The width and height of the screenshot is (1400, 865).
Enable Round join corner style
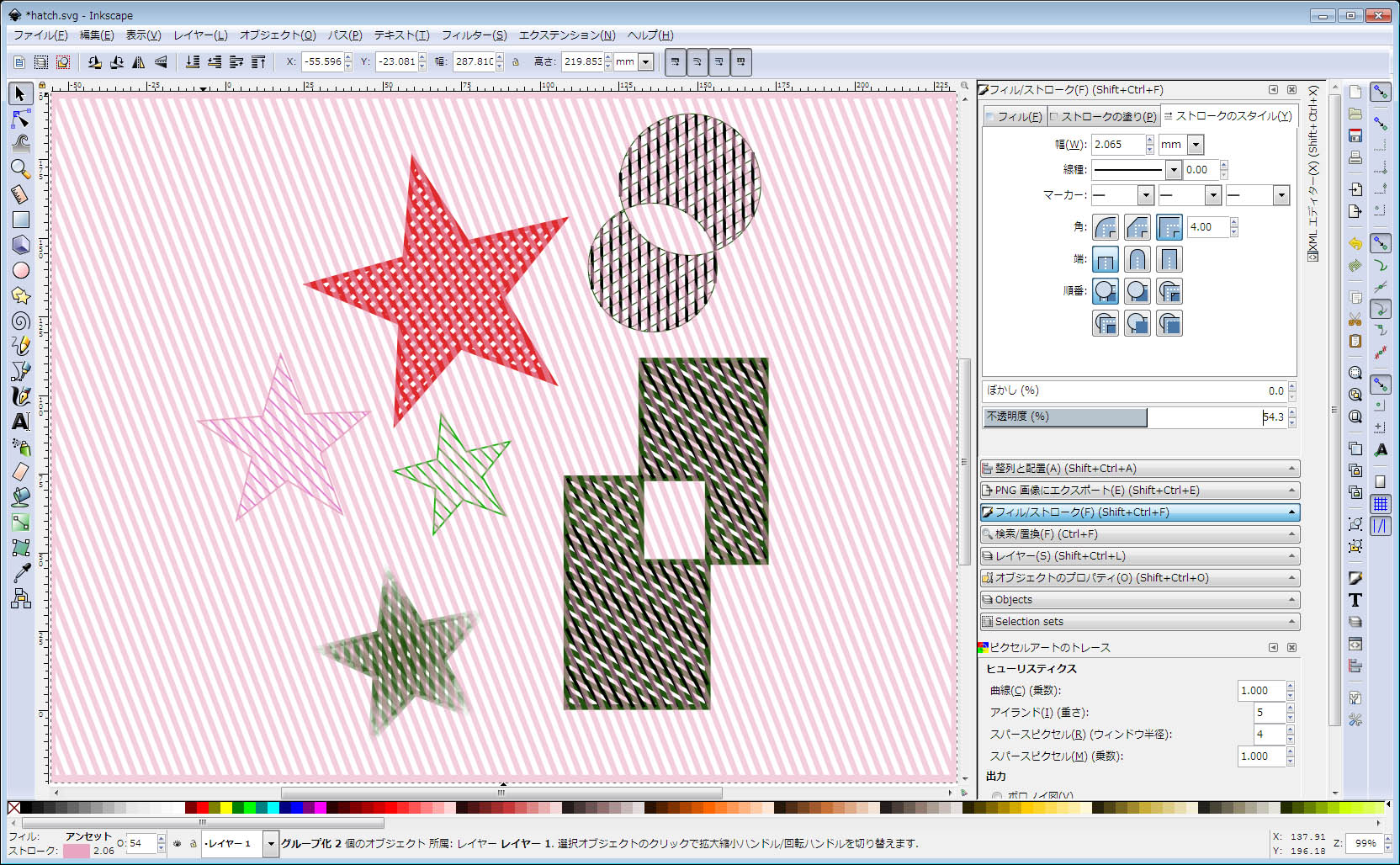pyautogui.click(x=1106, y=227)
